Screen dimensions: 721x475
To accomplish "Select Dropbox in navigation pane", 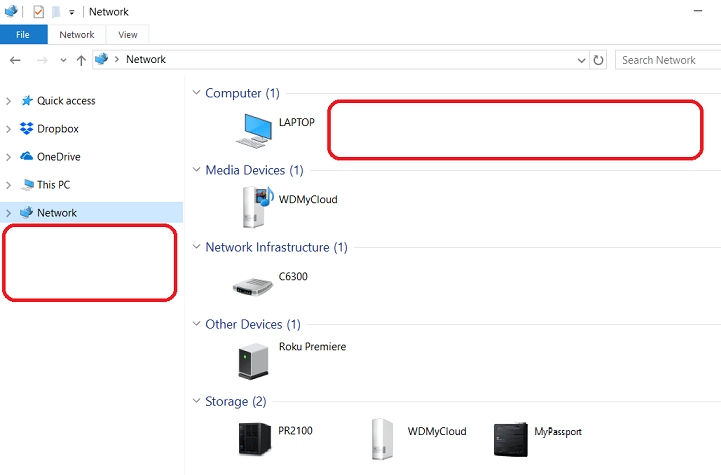I will click(x=58, y=129).
